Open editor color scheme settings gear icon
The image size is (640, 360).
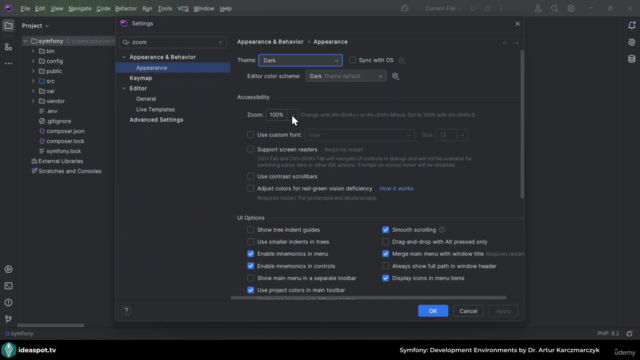click(x=395, y=76)
